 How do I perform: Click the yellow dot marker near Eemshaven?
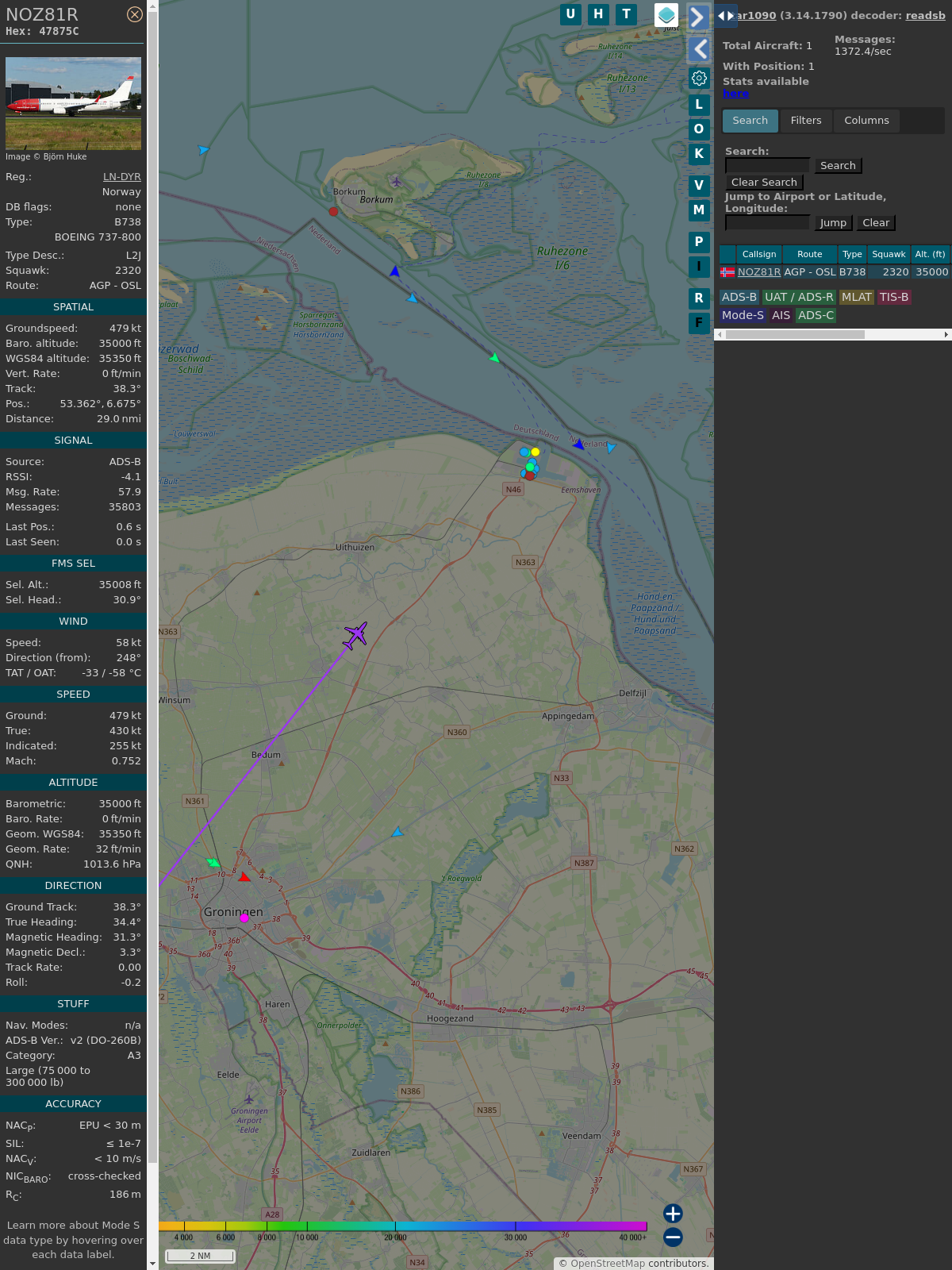pos(535,452)
